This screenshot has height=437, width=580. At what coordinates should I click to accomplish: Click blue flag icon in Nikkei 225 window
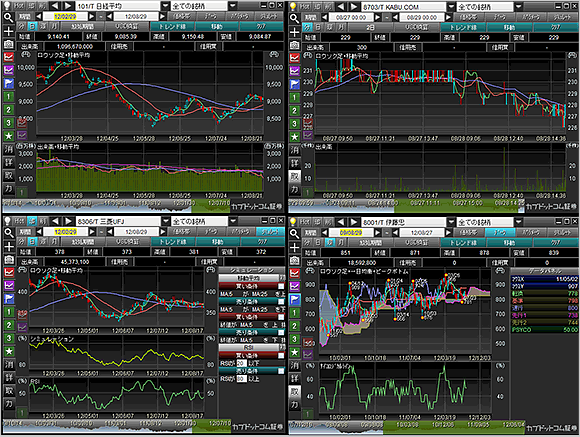click(x=9, y=83)
